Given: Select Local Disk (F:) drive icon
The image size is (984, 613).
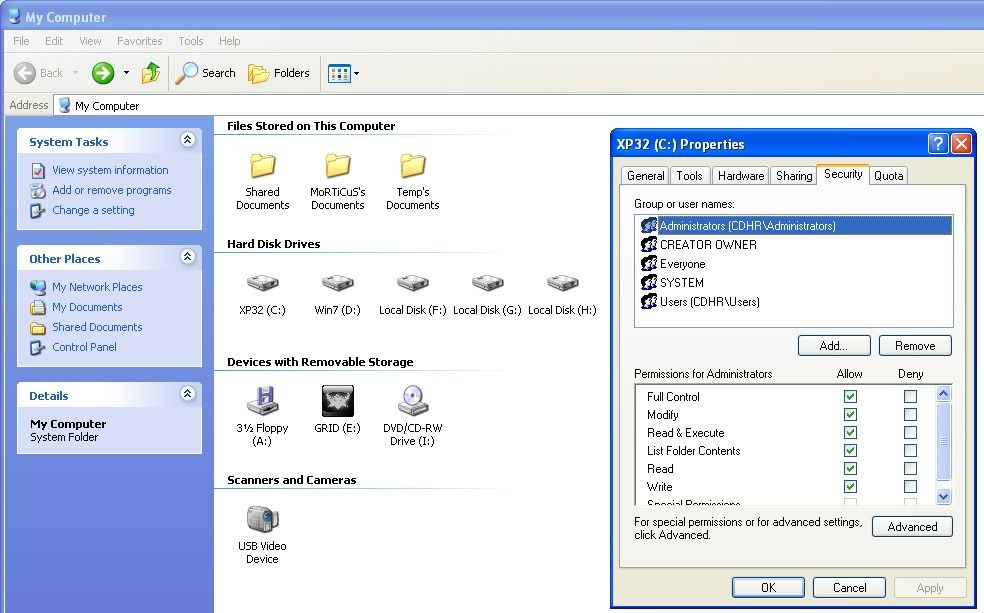Looking at the screenshot, I should pyautogui.click(x=412, y=283).
